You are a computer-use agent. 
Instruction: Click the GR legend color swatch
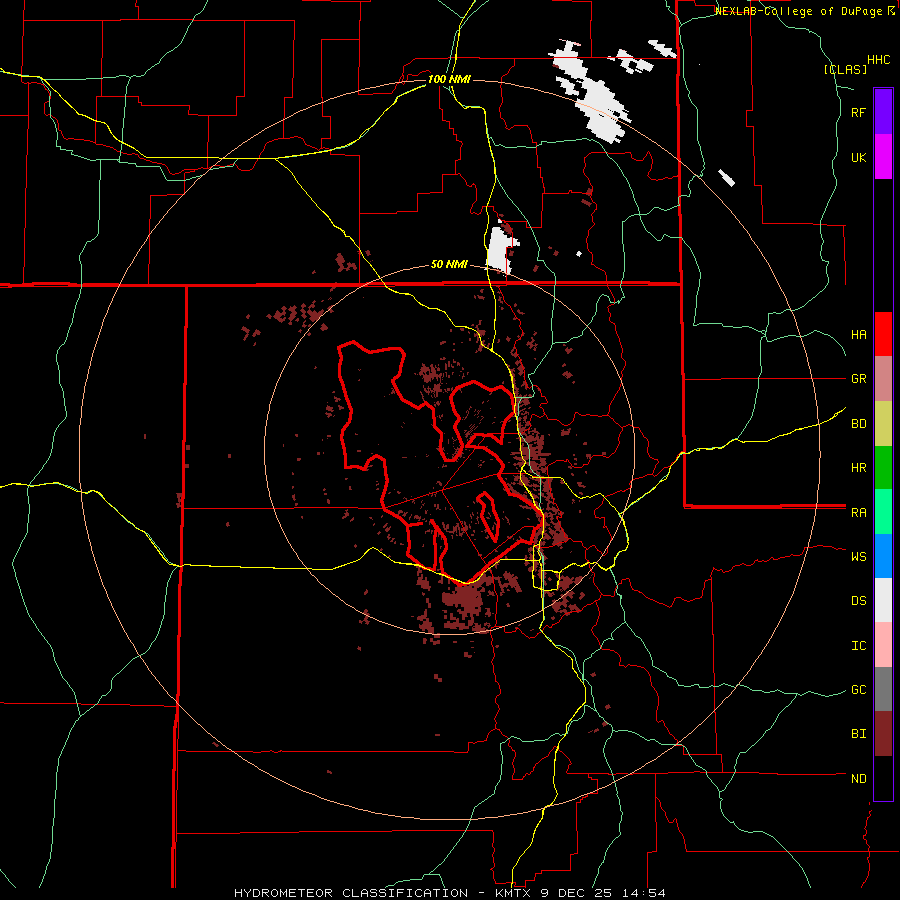click(883, 379)
